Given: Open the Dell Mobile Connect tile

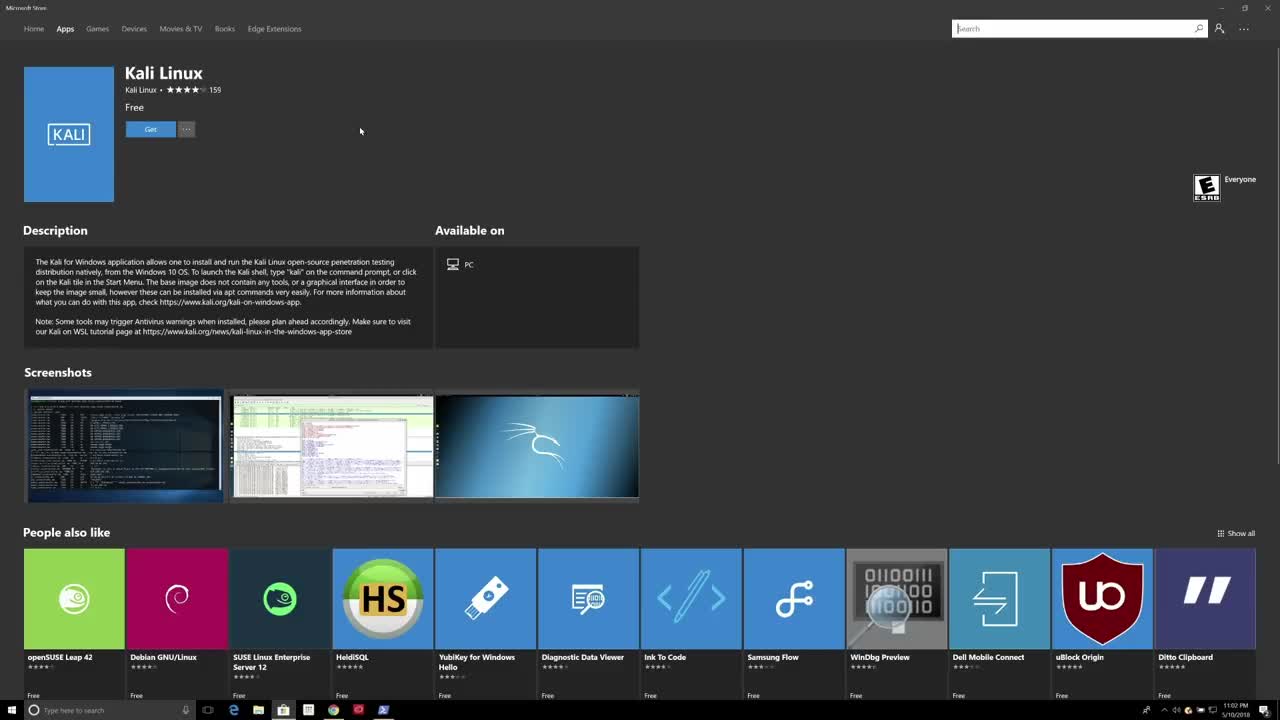Looking at the screenshot, I should pos(999,624).
